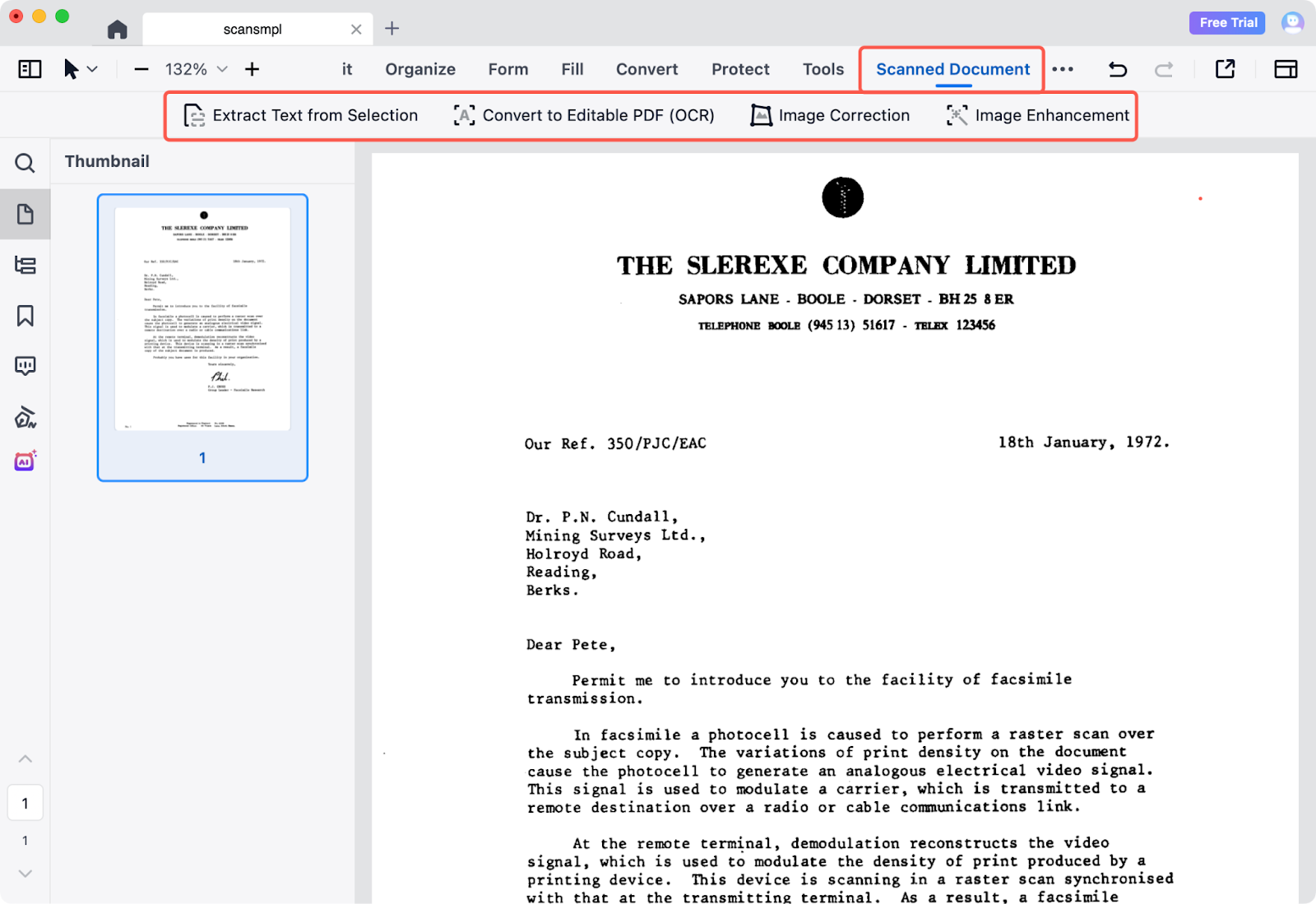Switch to the Organize tab

419,69
